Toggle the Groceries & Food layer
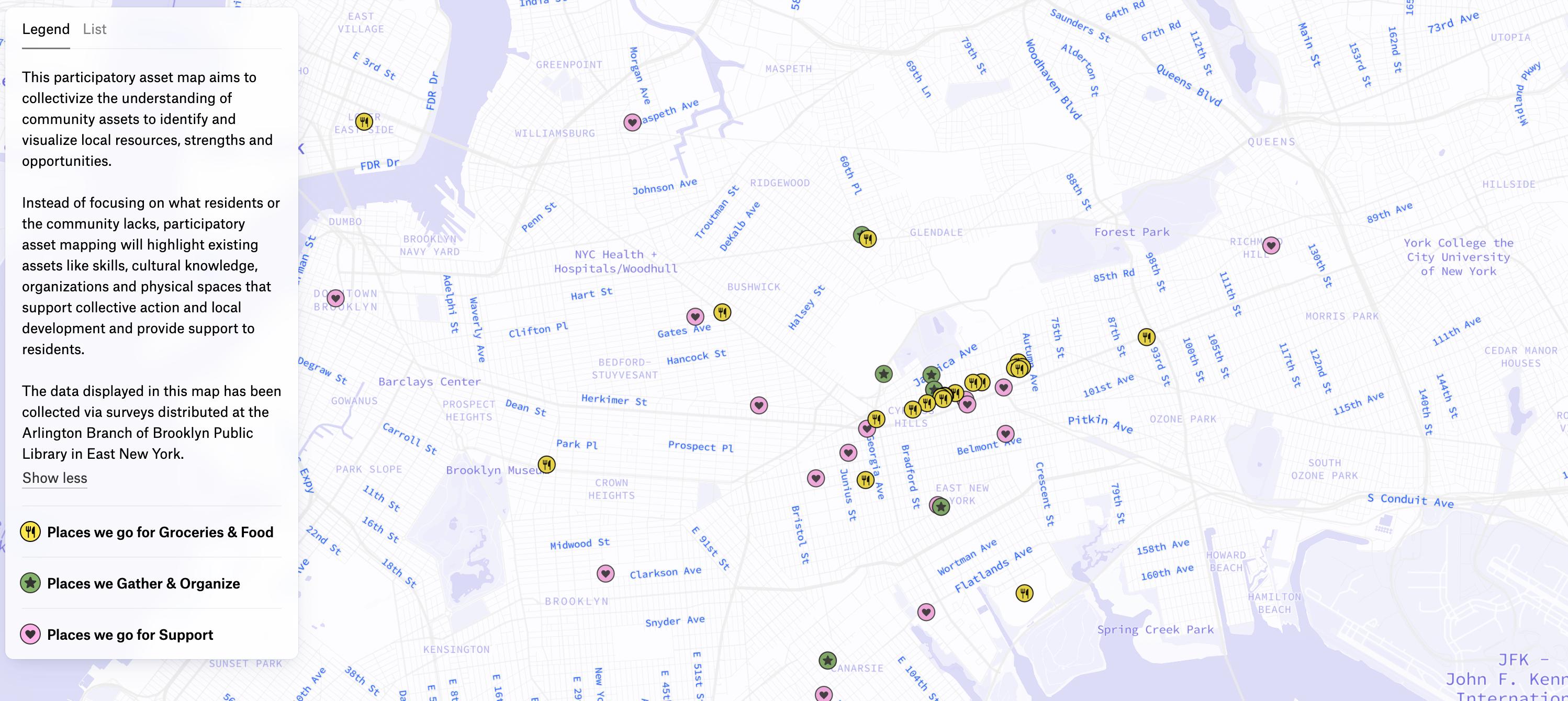Viewport: 1568px width, 701px height. tap(160, 532)
